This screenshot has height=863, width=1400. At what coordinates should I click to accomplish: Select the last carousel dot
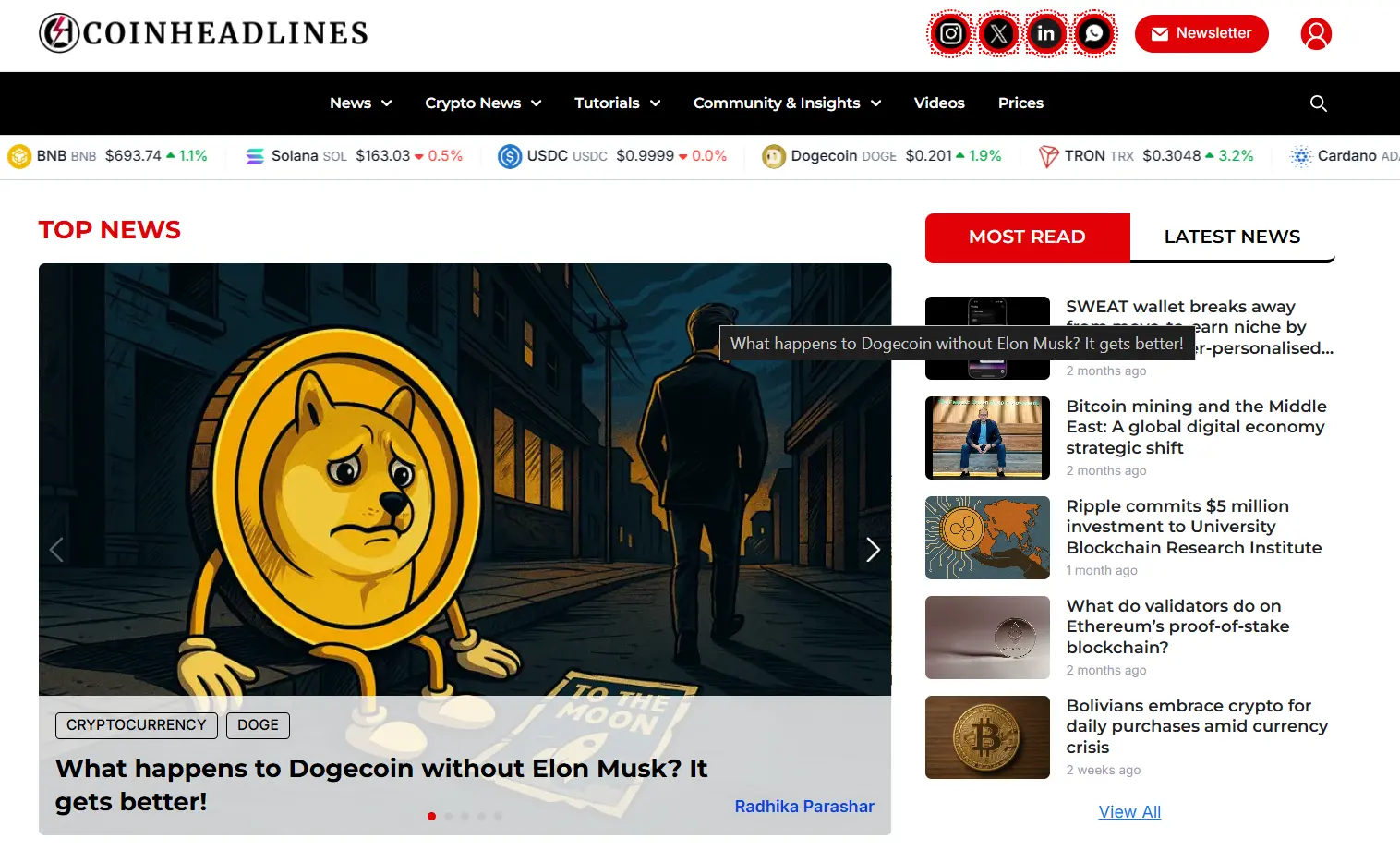[498, 816]
